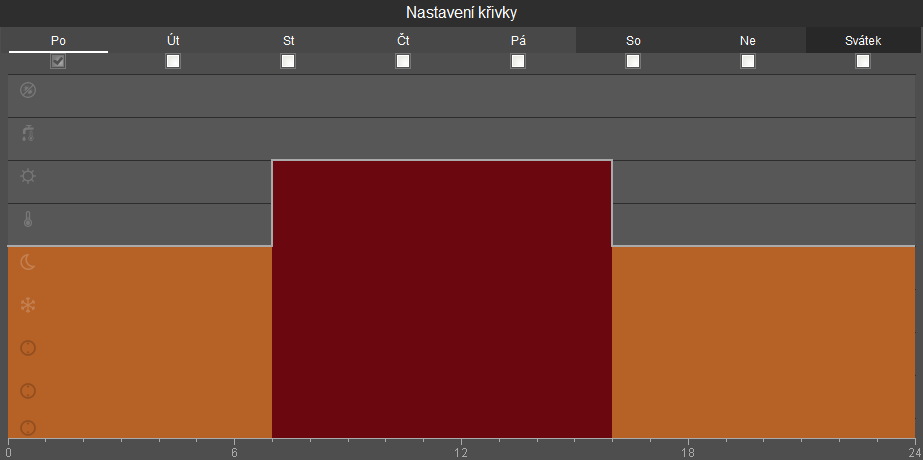
Task: Click the 6 hour axis label
Action: click(234, 453)
